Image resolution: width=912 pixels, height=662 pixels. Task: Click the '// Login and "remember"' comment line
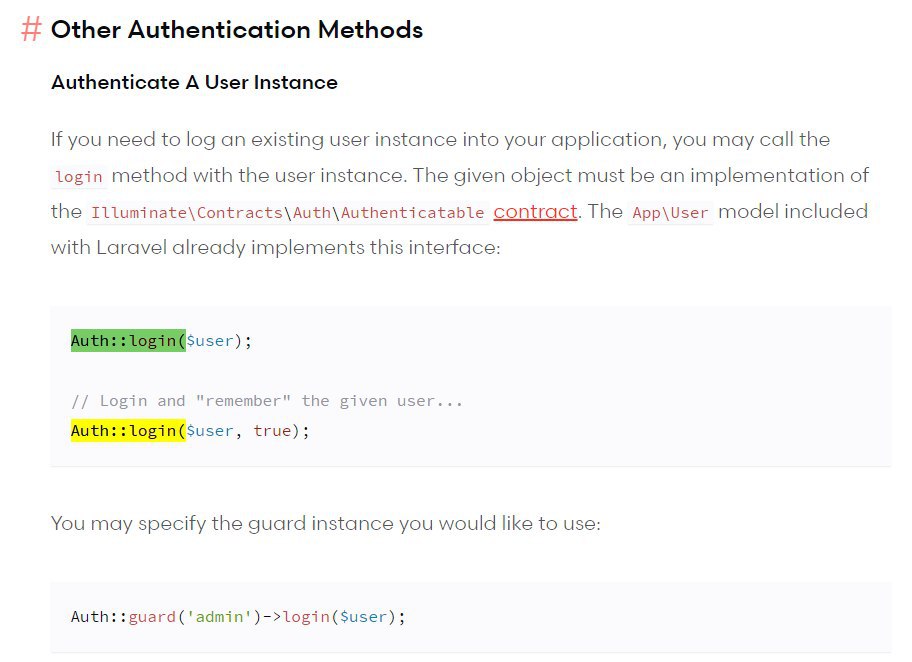tap(267, 401)
